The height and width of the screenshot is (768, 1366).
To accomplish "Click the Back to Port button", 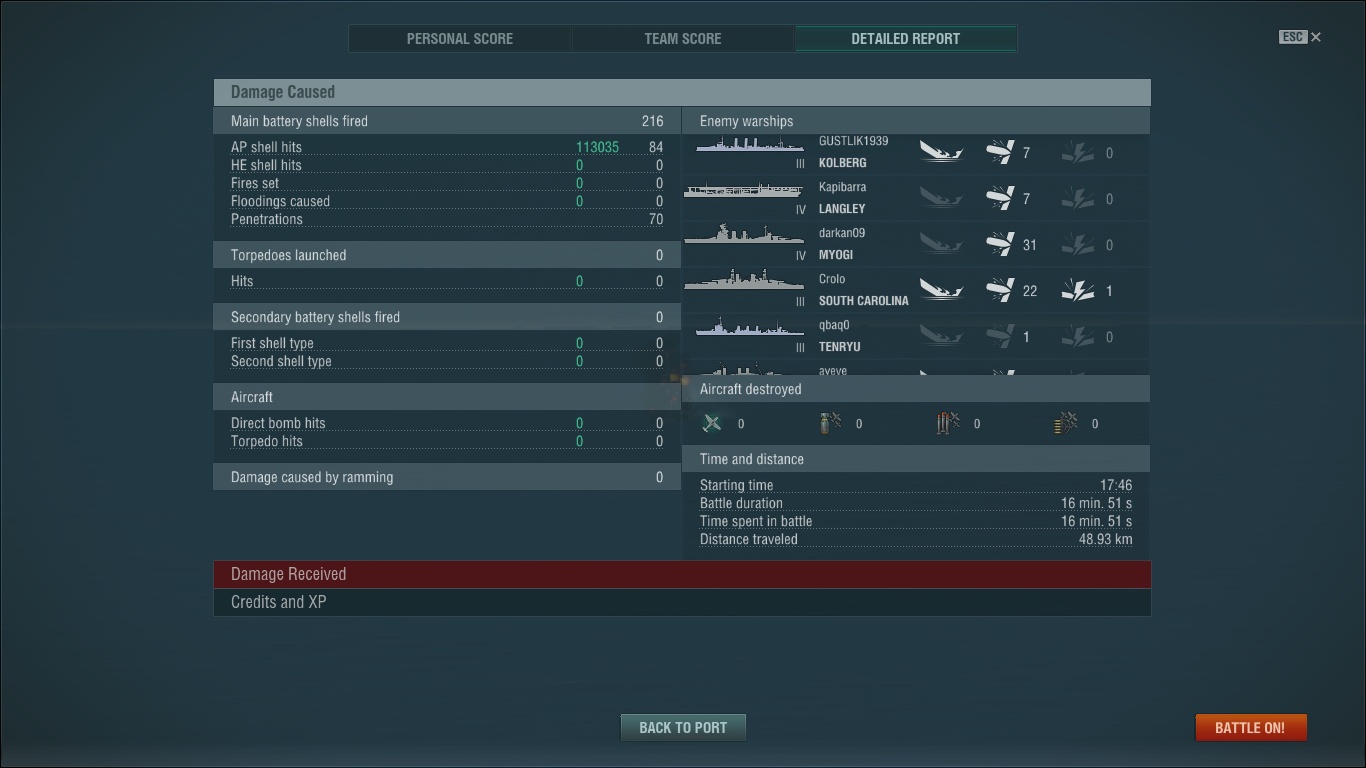I will (x=683, y=727).
